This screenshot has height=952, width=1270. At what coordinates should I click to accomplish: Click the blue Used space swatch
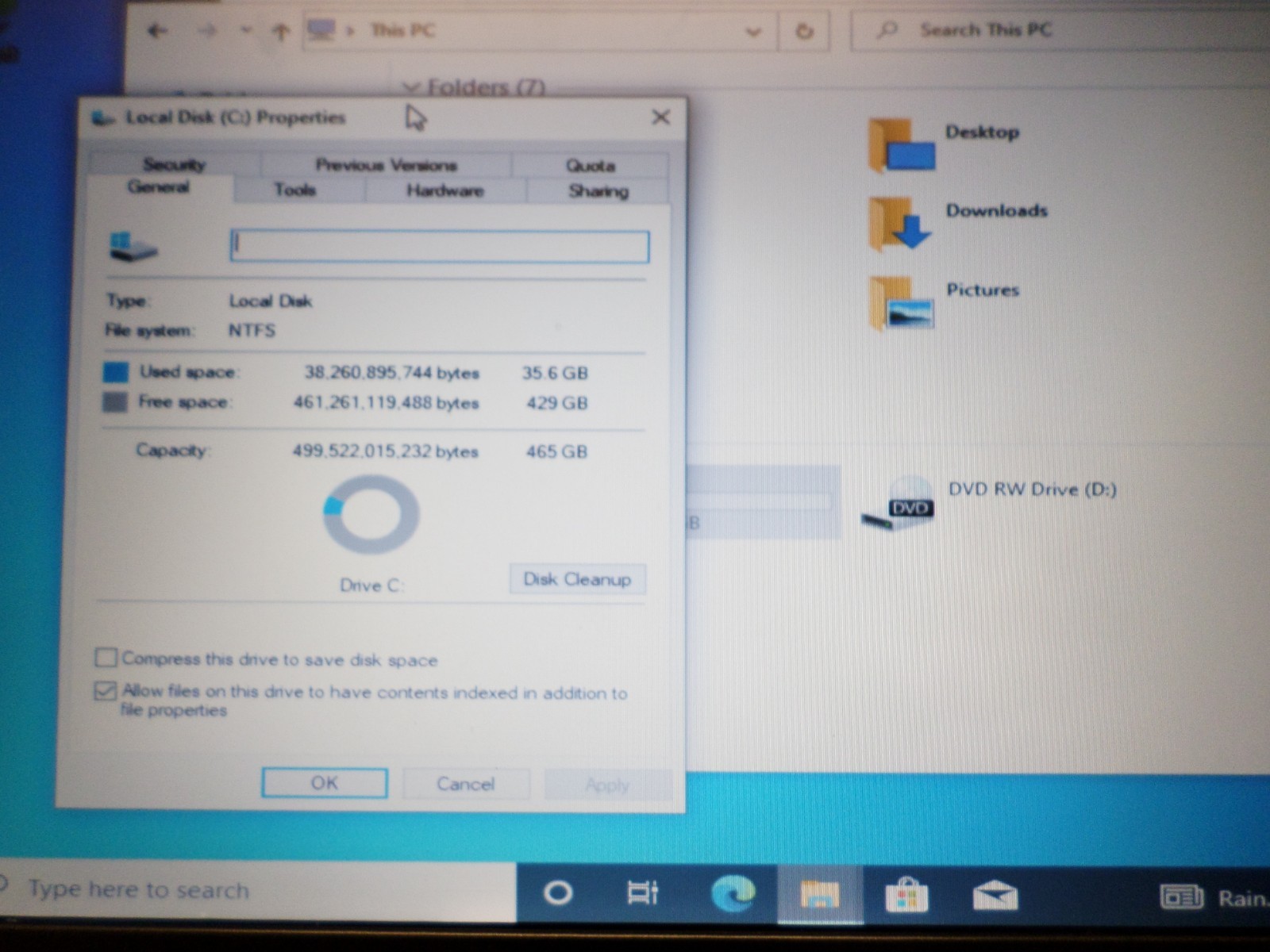pos(116,372)
